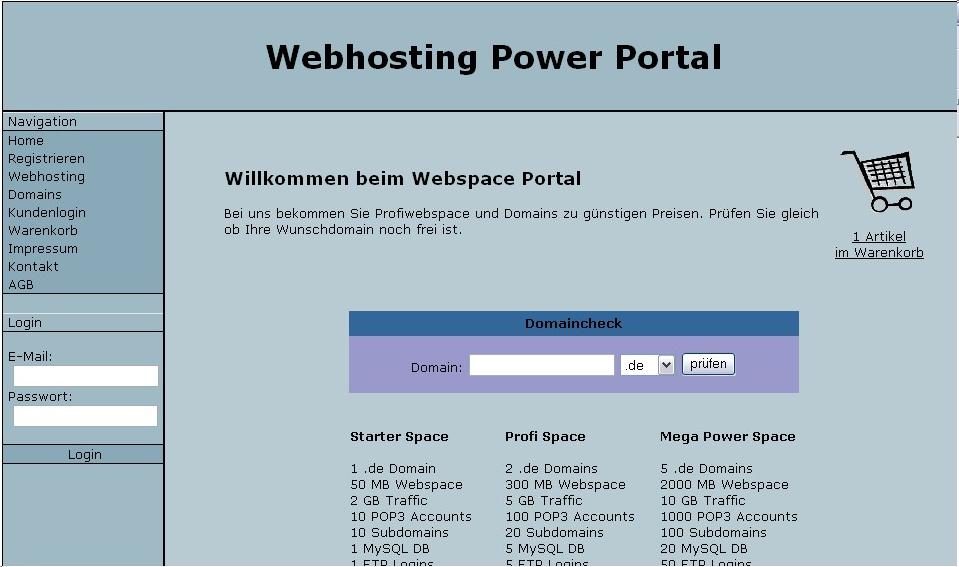This screenshot has height=567, width=959.
Task: Click the shopping cart icon
Action: click(878, 181)
